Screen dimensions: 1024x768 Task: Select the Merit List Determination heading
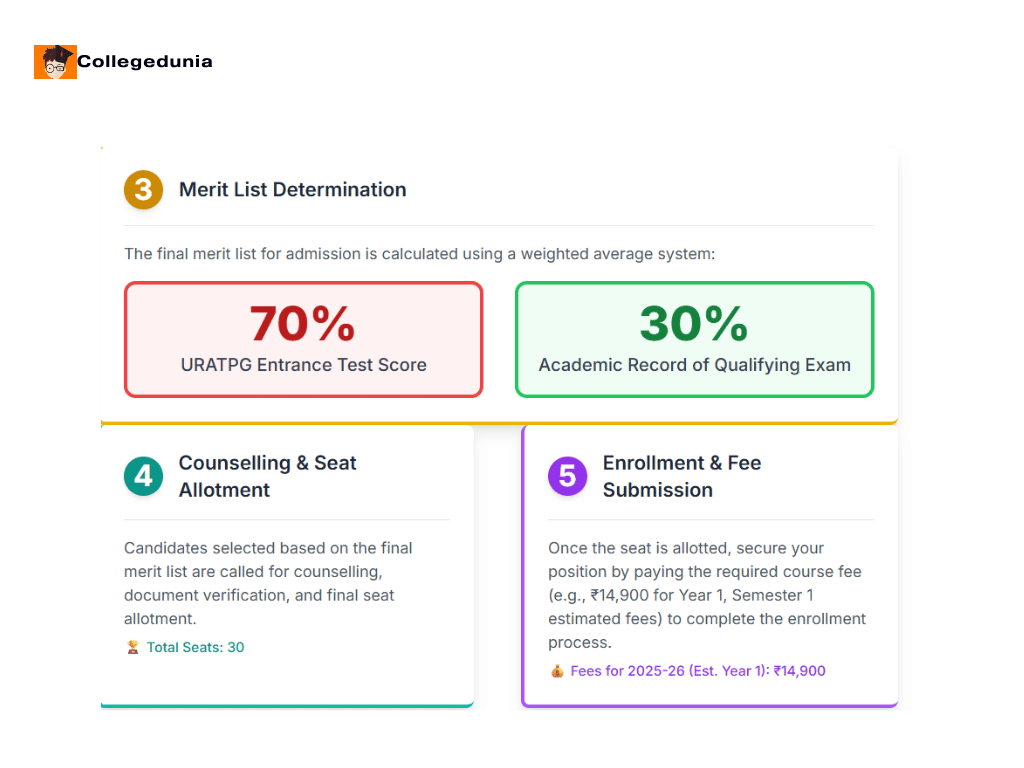click(292, 190)
